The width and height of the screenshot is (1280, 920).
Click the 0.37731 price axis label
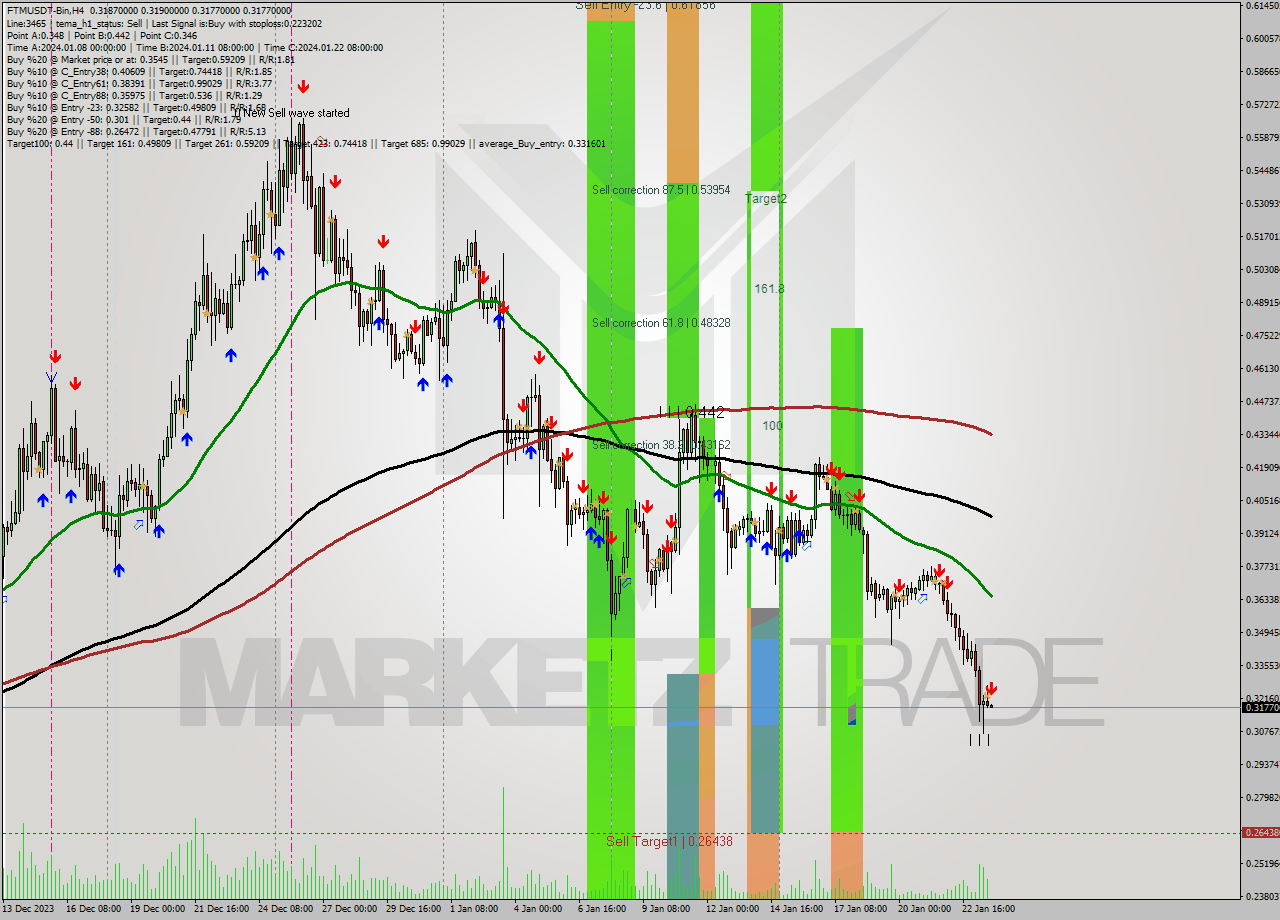pyautogui.click(x=1262, y=567)
